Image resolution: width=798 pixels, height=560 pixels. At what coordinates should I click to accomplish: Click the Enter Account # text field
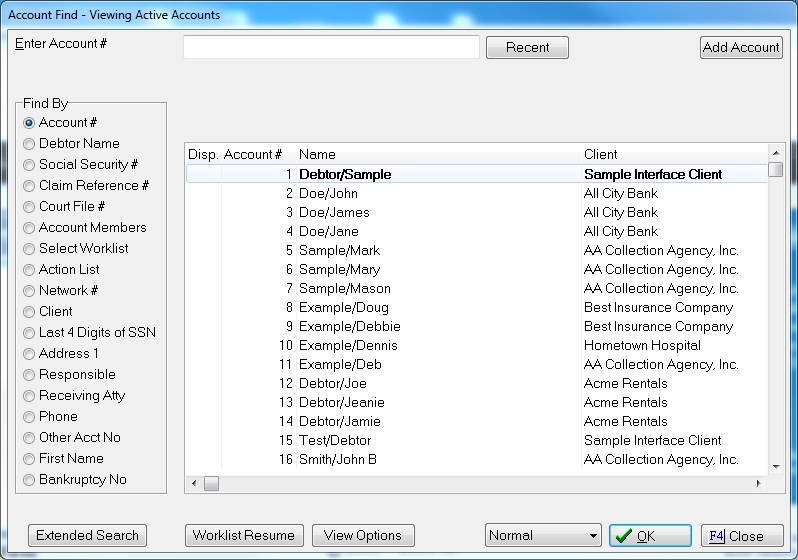tap(331, 48)
